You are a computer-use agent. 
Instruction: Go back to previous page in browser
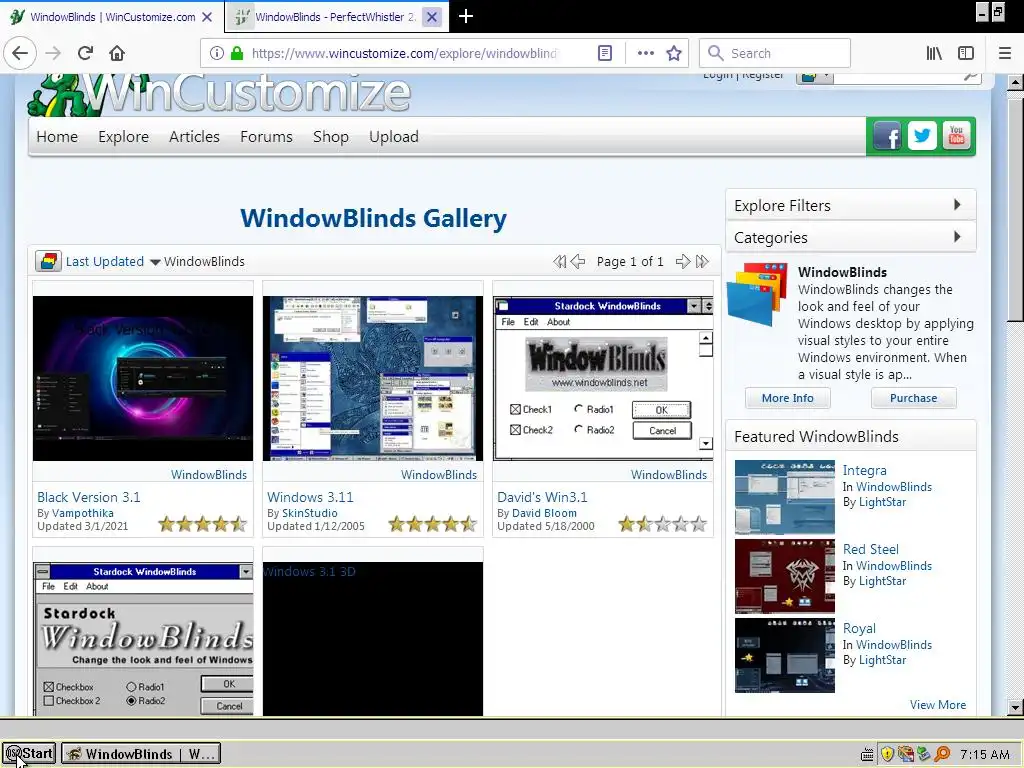20,53
